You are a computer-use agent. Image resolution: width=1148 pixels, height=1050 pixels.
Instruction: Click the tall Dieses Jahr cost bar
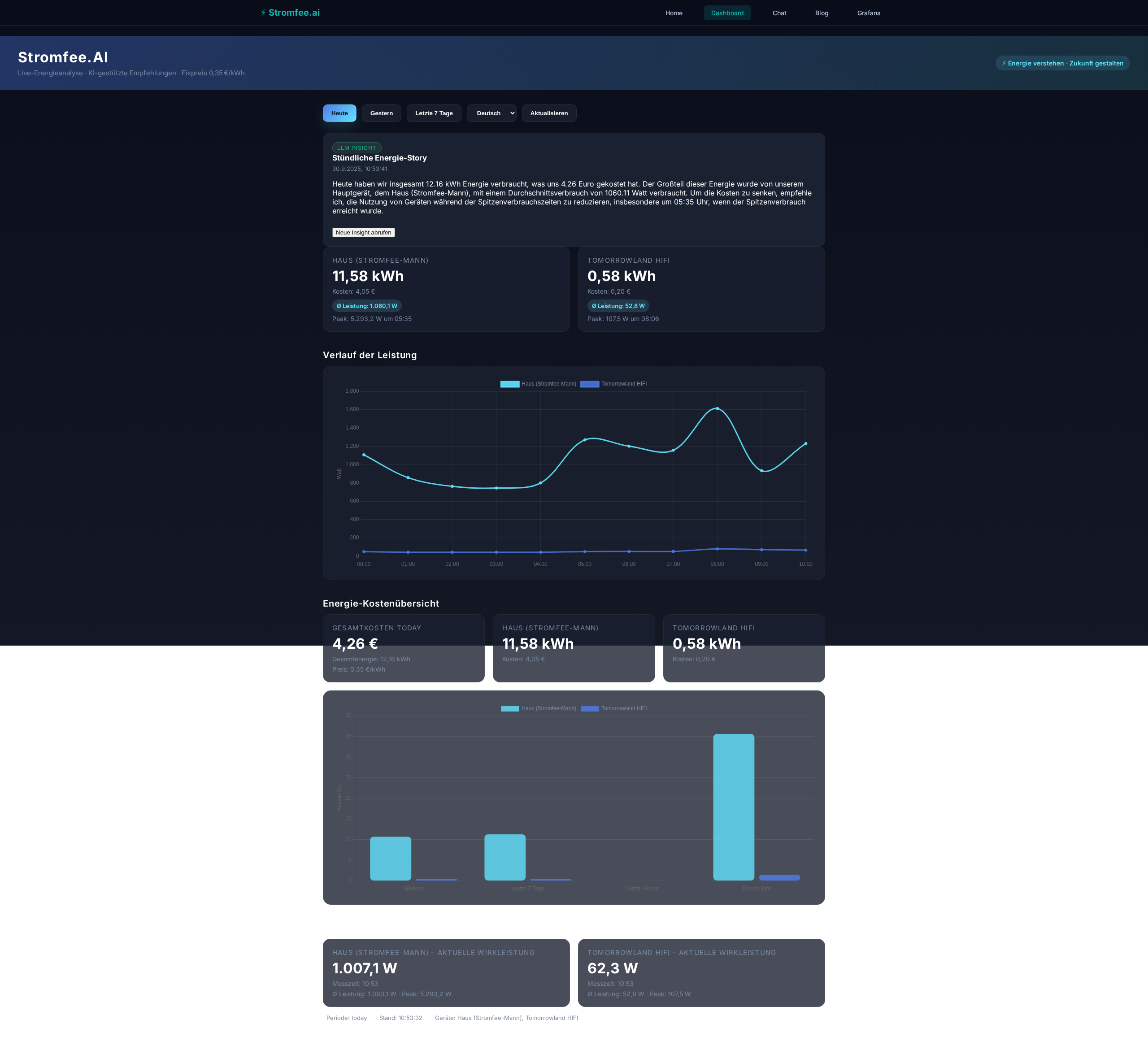click(734, 807)
